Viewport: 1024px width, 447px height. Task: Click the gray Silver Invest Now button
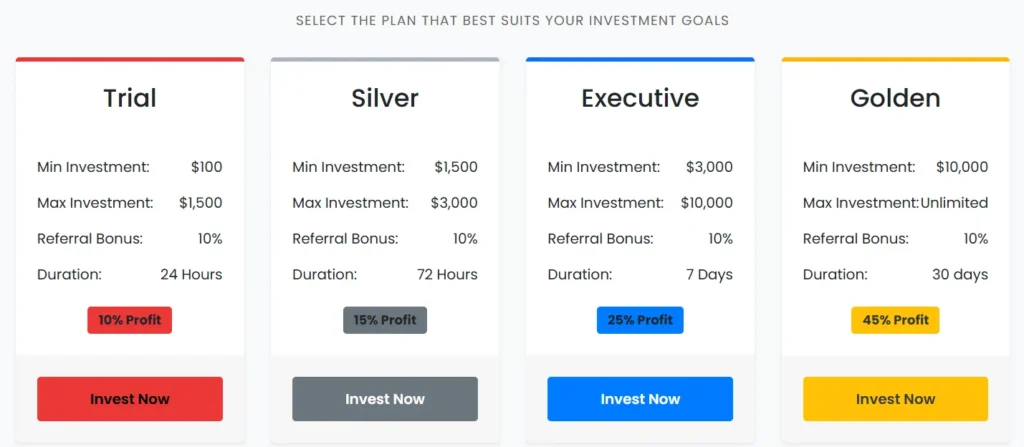pos(385,399)
